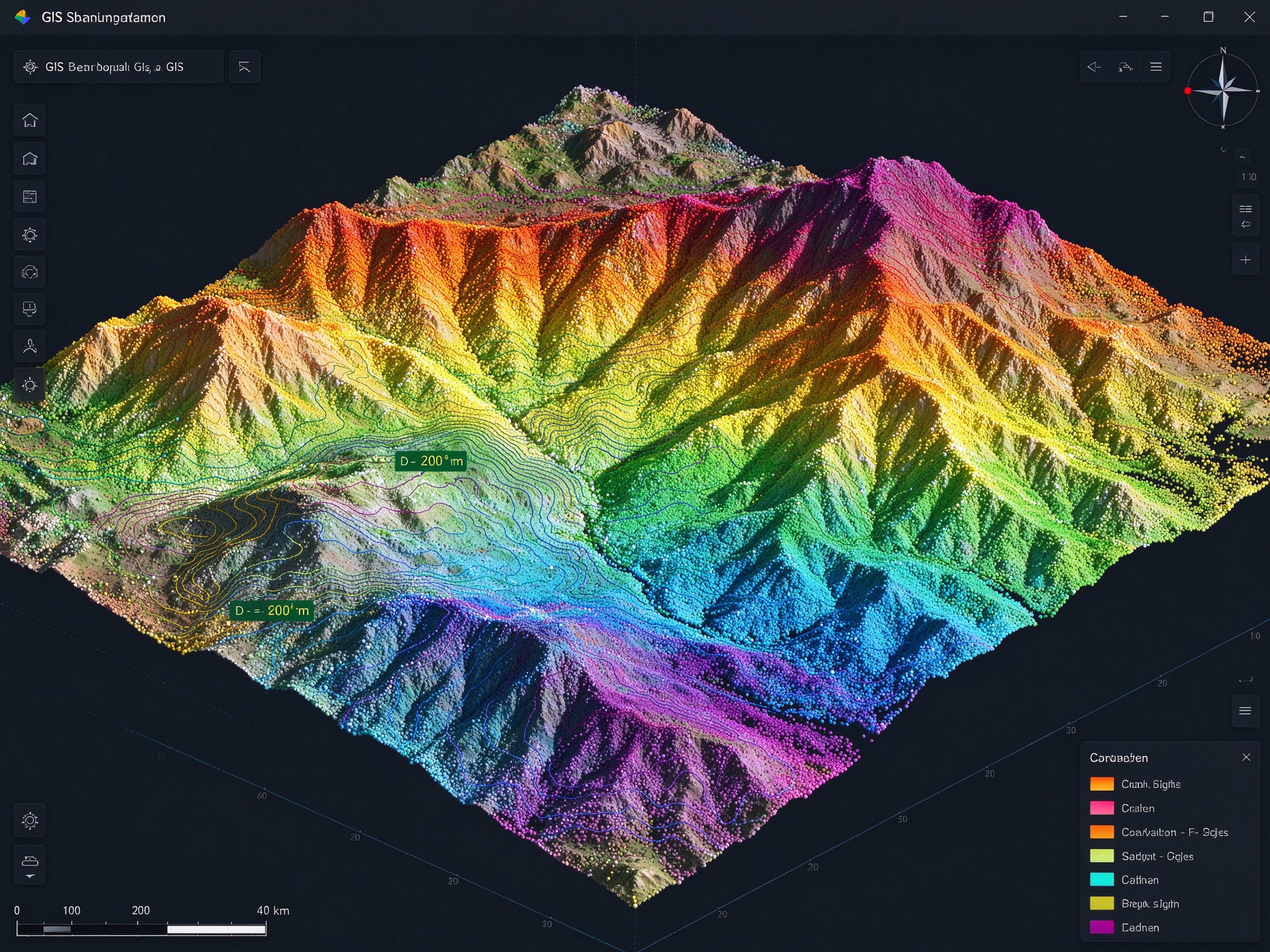Click the 110 value on the right
The image size is (1270, 952).
1247,177
